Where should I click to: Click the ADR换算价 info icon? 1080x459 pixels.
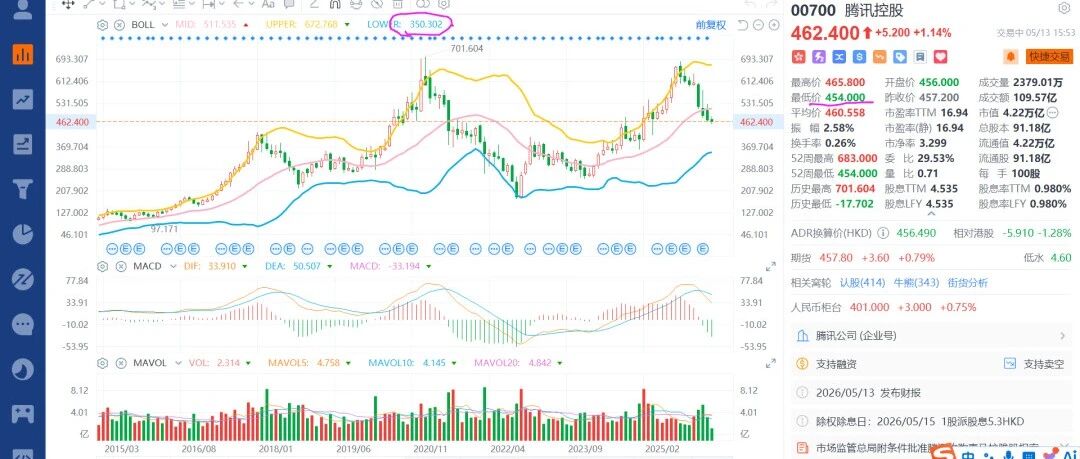(883, 233)
